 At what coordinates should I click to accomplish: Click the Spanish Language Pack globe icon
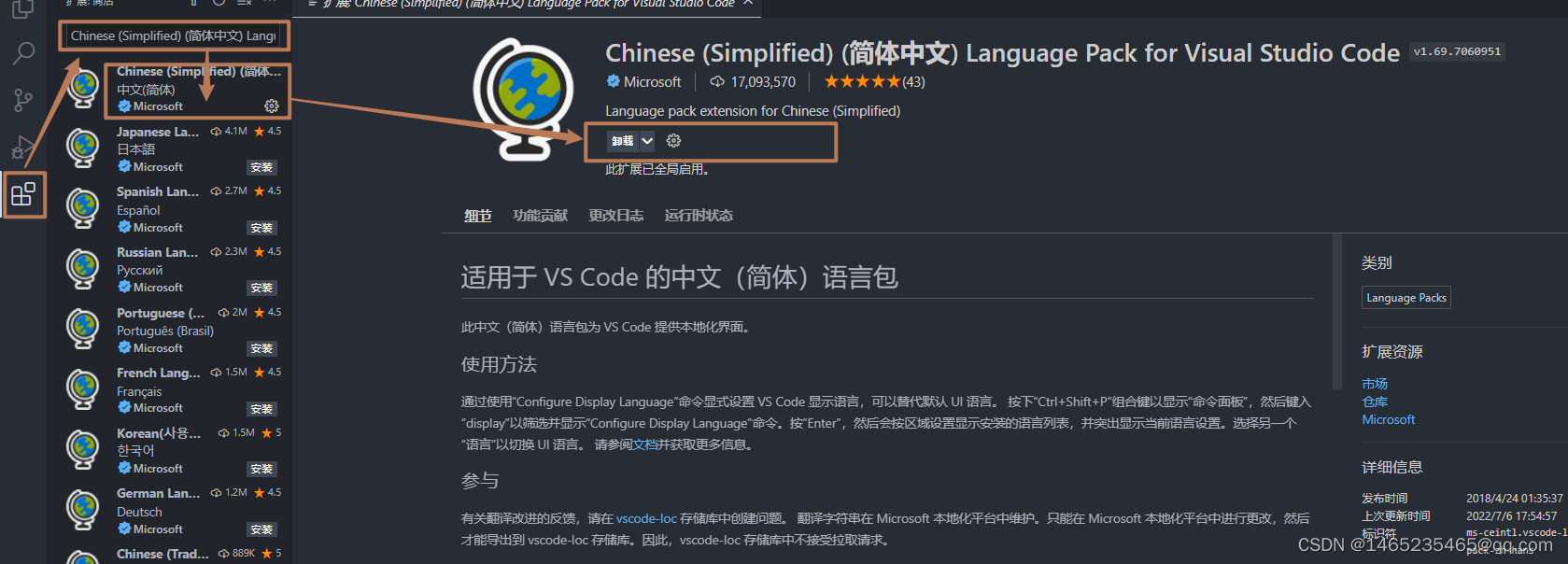click(x=83, y=208)
